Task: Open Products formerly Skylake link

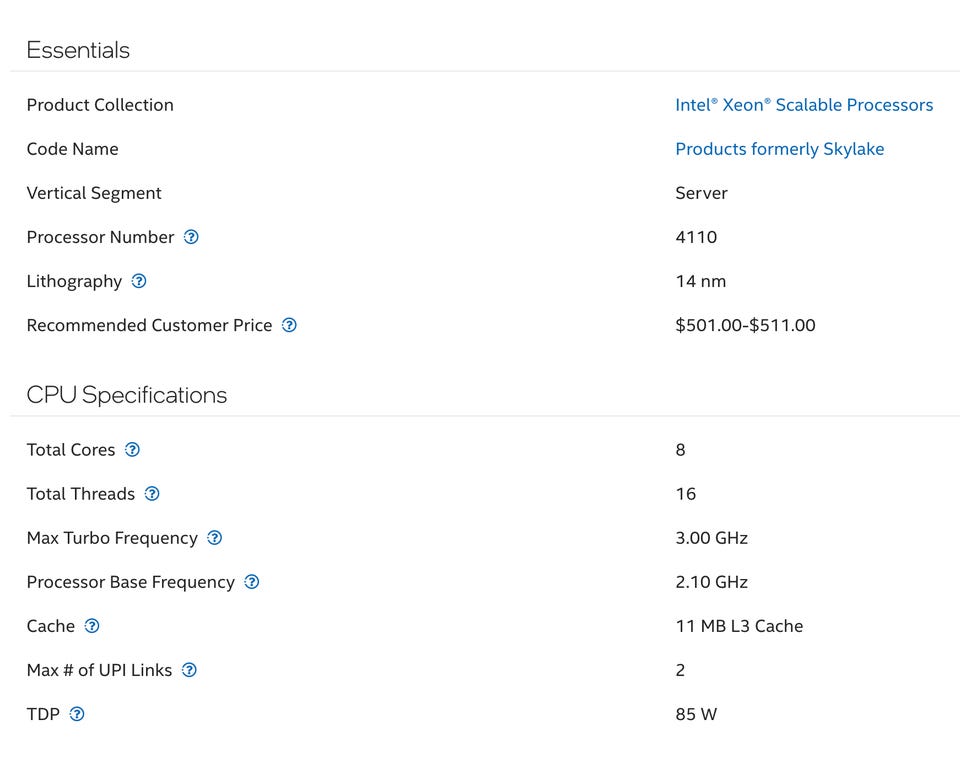Action: pyautogui.click(x=779, y=149)
